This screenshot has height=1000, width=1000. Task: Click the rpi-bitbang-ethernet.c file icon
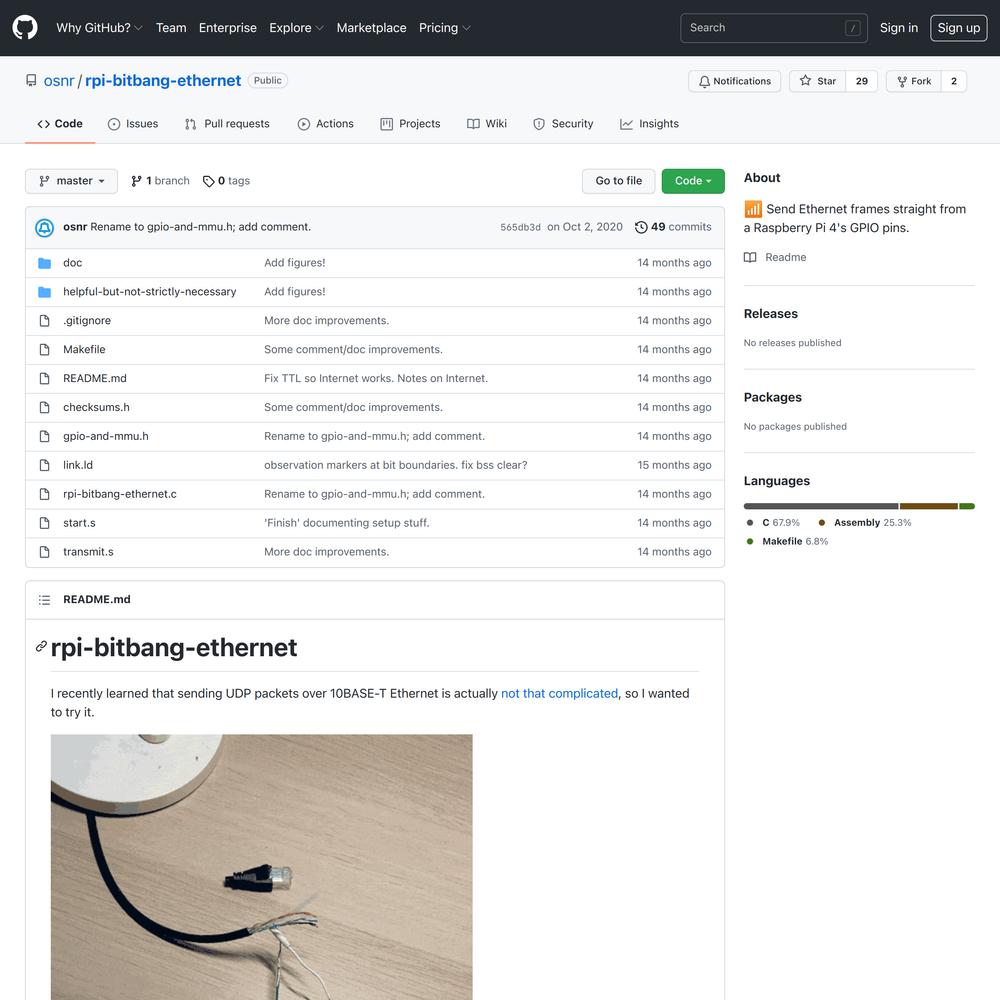point(44,494)
